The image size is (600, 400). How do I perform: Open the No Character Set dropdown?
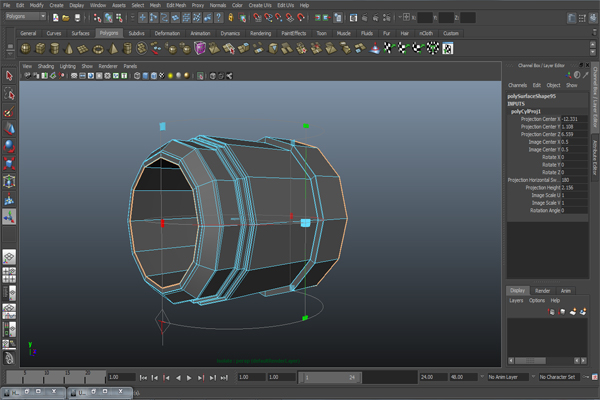pyautogui.click(x=559, y=377)
